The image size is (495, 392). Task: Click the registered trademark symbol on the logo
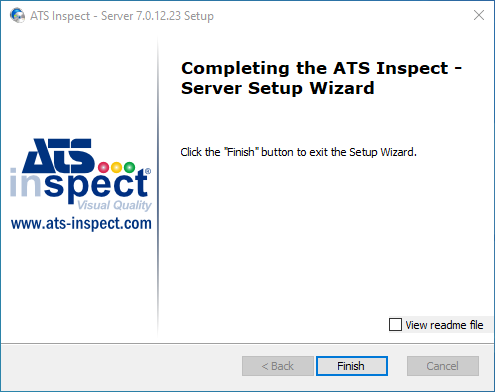(148, 171)
